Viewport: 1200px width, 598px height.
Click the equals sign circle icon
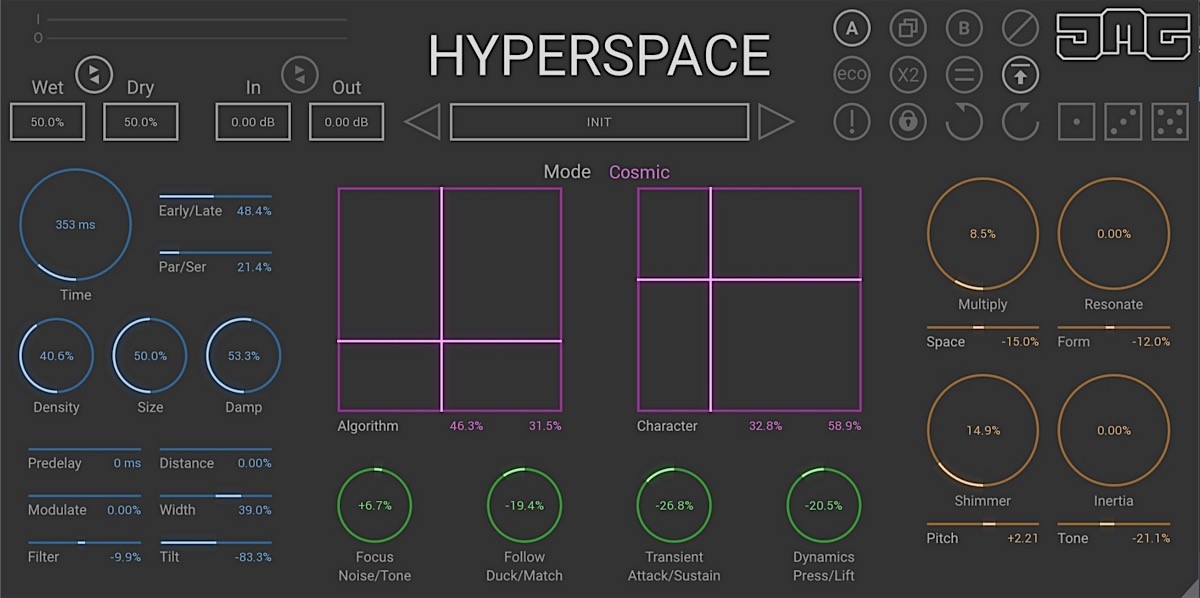964,75
